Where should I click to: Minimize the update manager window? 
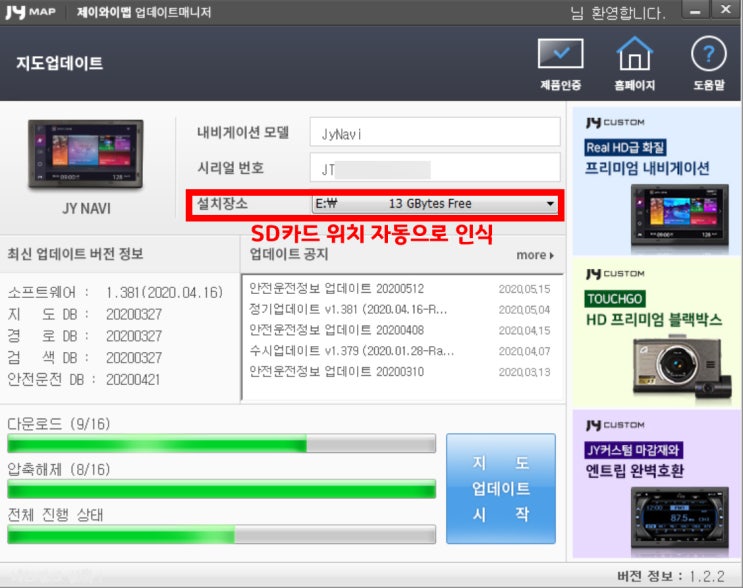(695, 11)
